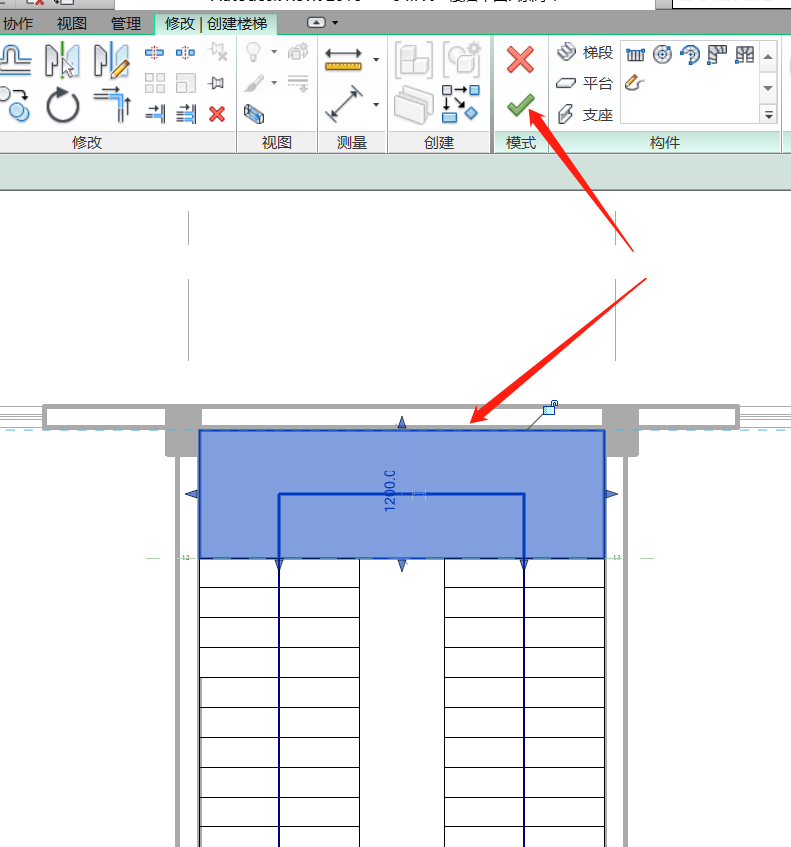Click the red X to cancel edit mode
The width and height of the screenshot is (791, 847).
click(520, 59)
